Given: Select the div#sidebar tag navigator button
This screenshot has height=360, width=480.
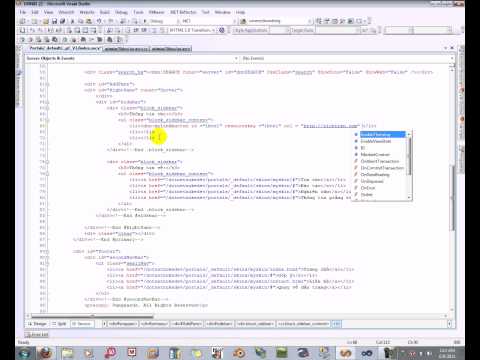Looking at the screenshot, I should click(219, 324).
